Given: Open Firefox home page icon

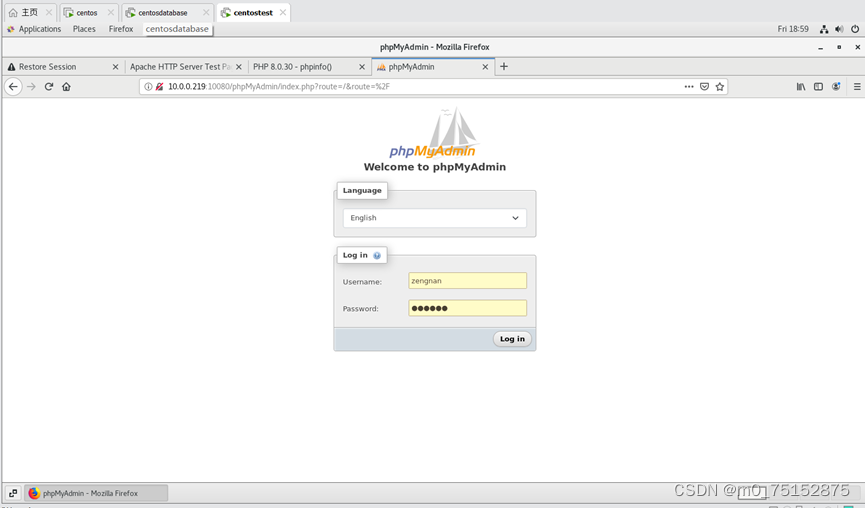Looking at the screenshot, I should (x=66, y=87).
